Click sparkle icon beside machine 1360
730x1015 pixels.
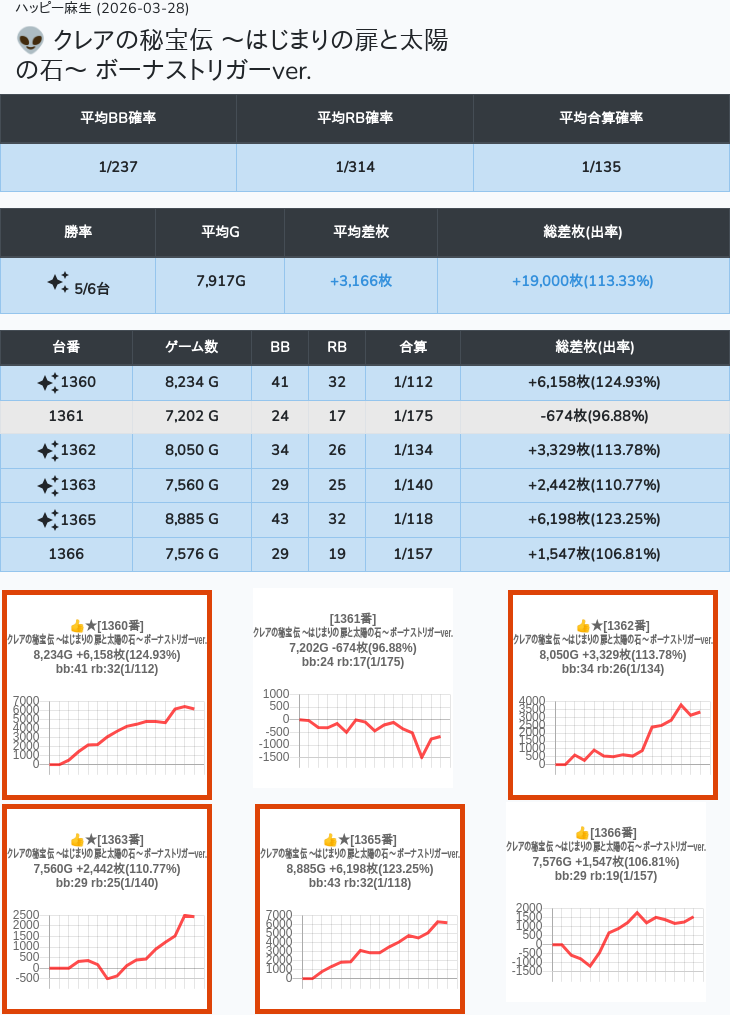47,383
